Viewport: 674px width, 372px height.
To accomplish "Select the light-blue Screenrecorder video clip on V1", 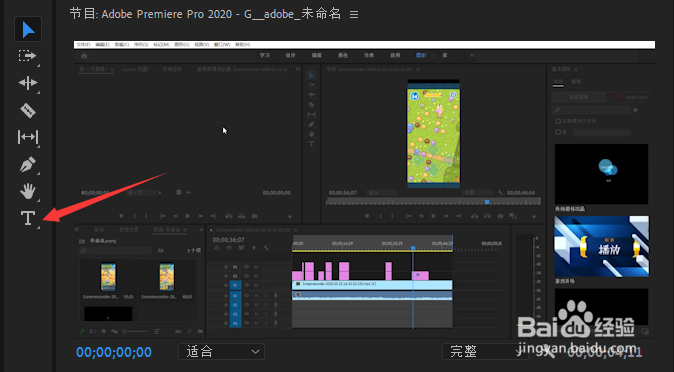I will click(x=372, y=285).
